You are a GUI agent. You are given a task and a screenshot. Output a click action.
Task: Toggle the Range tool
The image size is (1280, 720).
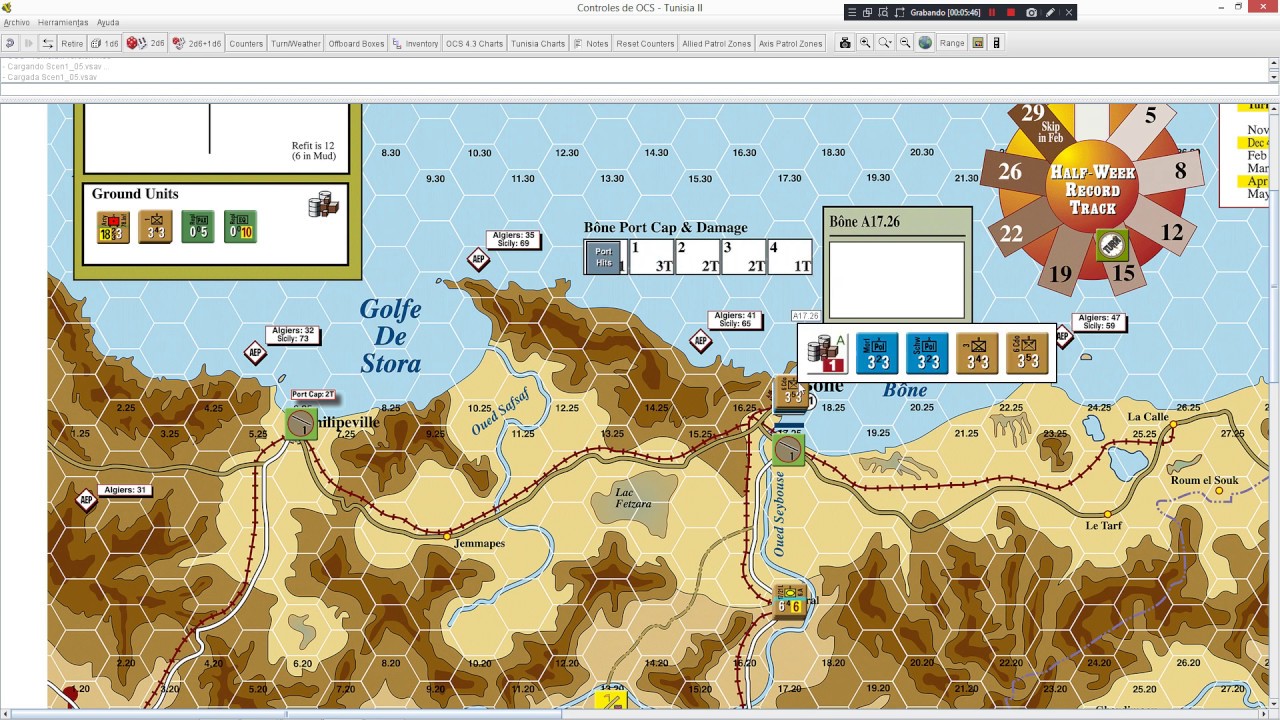click(952, 43)
